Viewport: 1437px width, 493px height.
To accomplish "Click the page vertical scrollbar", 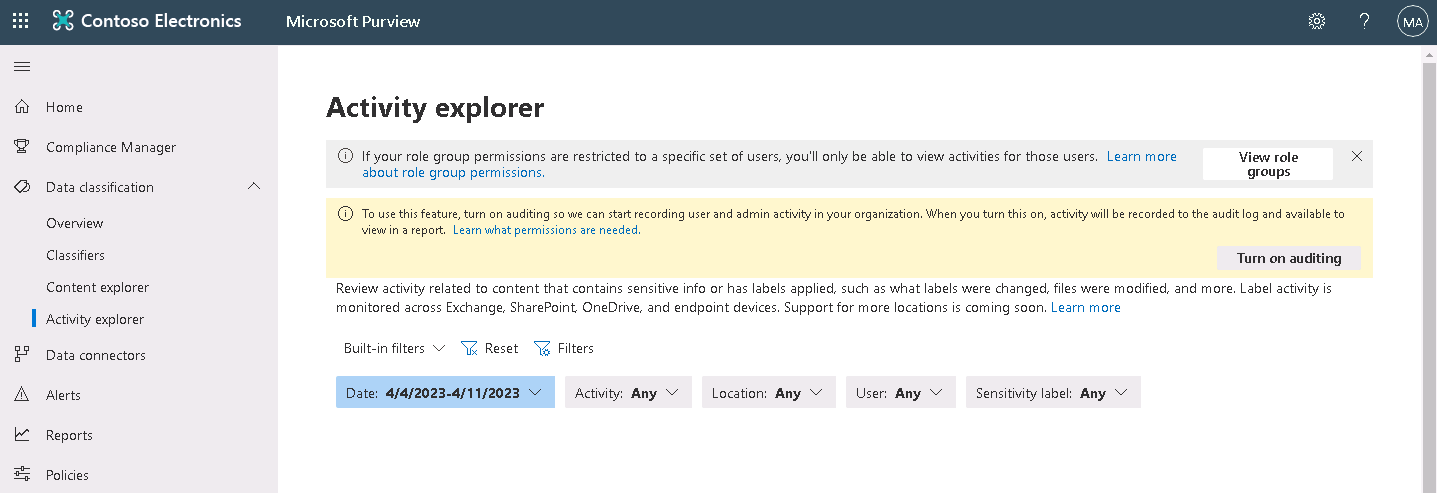I will (x=1429, y=269).
